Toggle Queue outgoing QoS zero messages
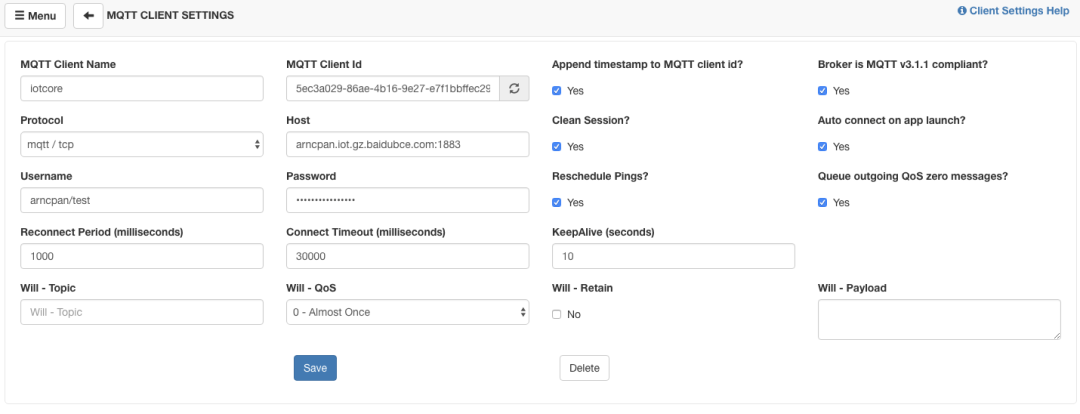Screen dimensions: 1080x414 coord(823,203)
